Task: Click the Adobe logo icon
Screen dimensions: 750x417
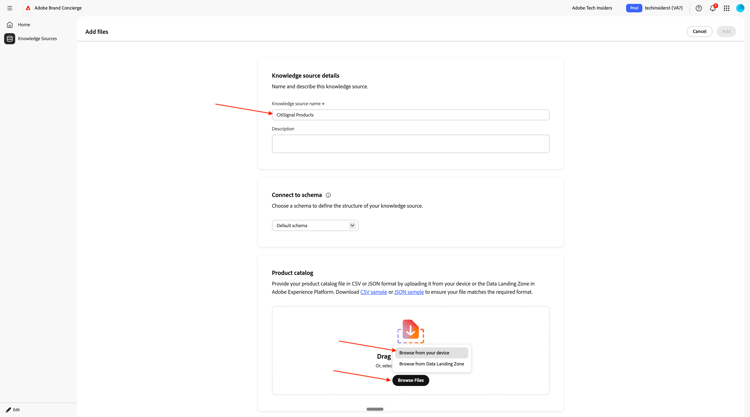Action: 28,8
